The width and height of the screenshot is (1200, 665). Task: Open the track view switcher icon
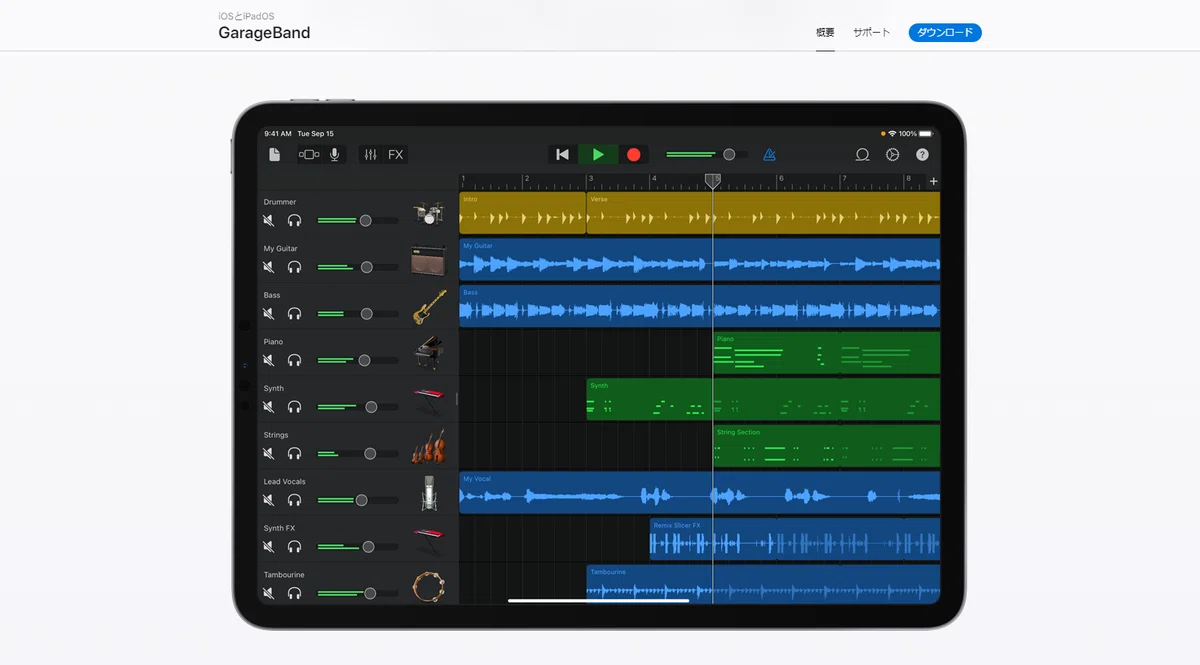pyautogui.click(x=309, y=155)
